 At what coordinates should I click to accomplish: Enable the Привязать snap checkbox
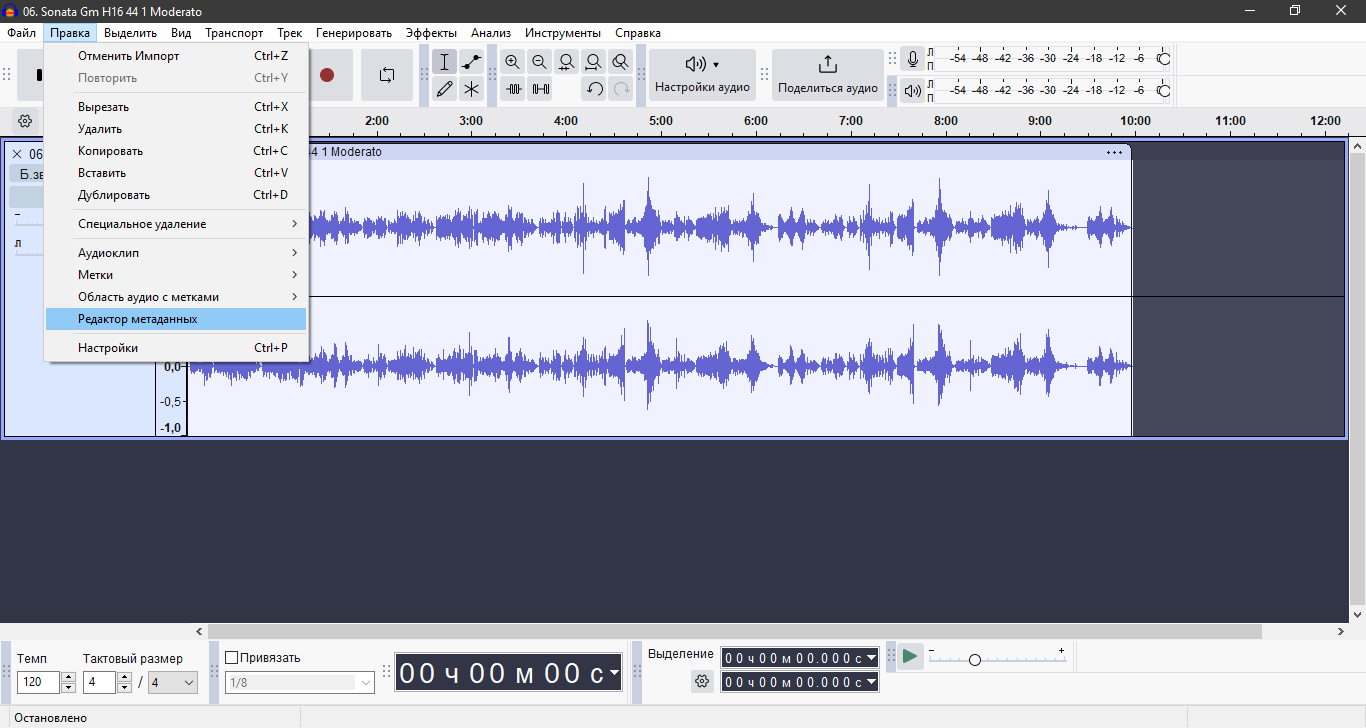232,658
